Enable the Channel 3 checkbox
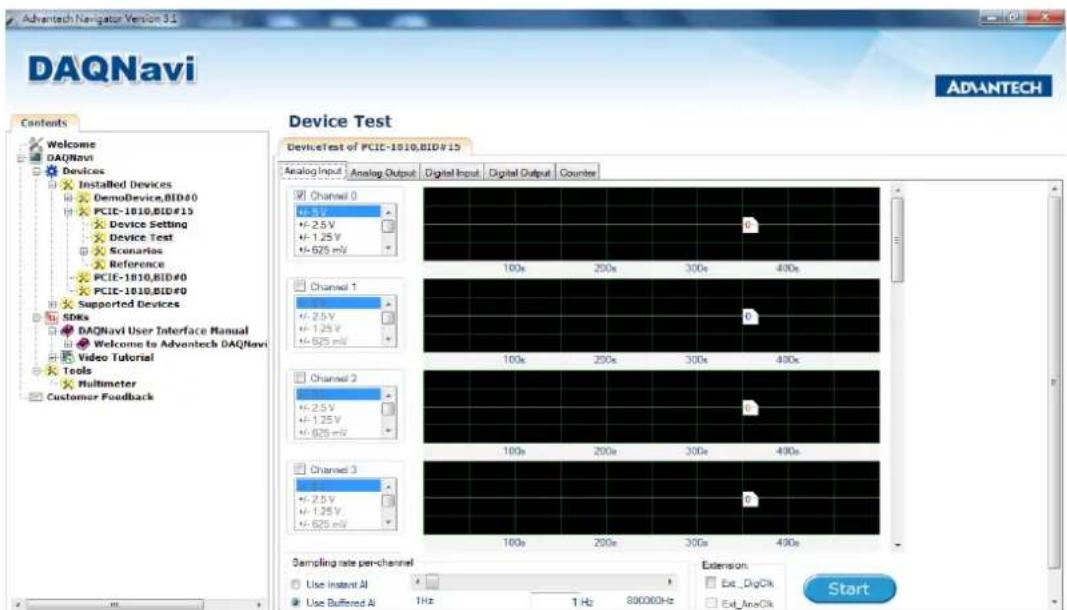Viewport: 1067px width, 610px height. pyautogui.click(x=300, y=470)
